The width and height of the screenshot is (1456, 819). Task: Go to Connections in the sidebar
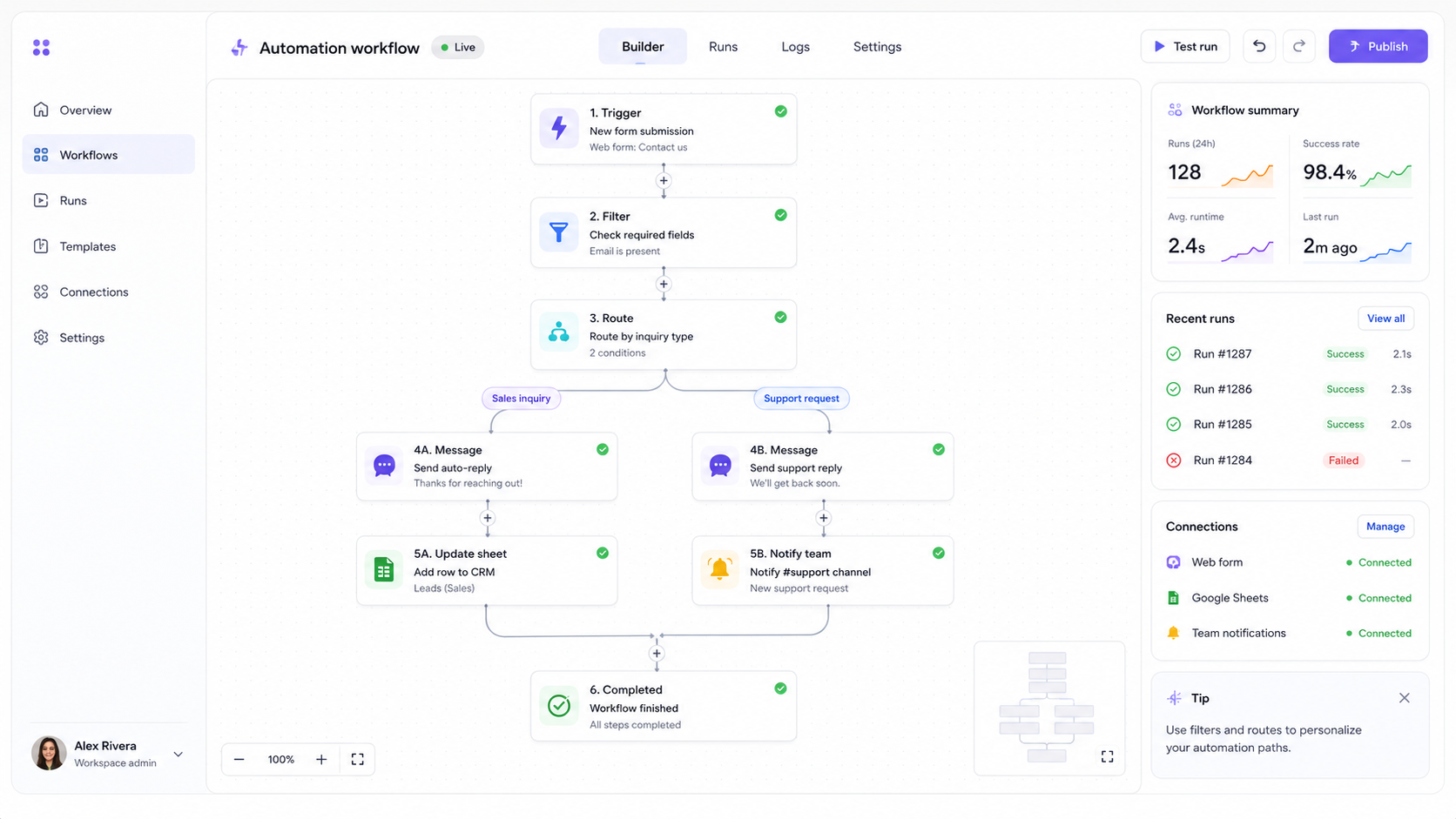point(108,292)
